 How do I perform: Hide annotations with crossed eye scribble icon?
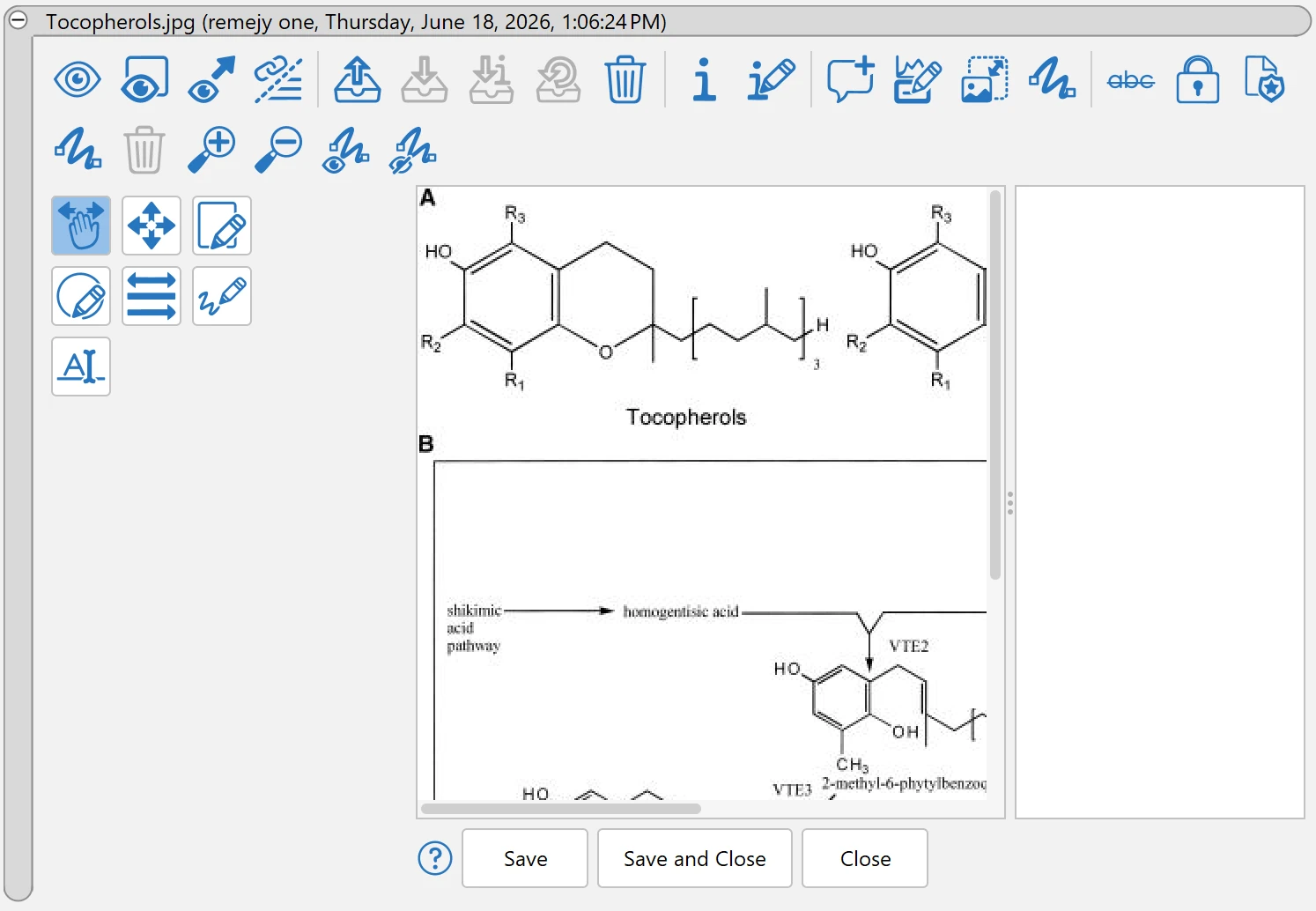point(412,150)
